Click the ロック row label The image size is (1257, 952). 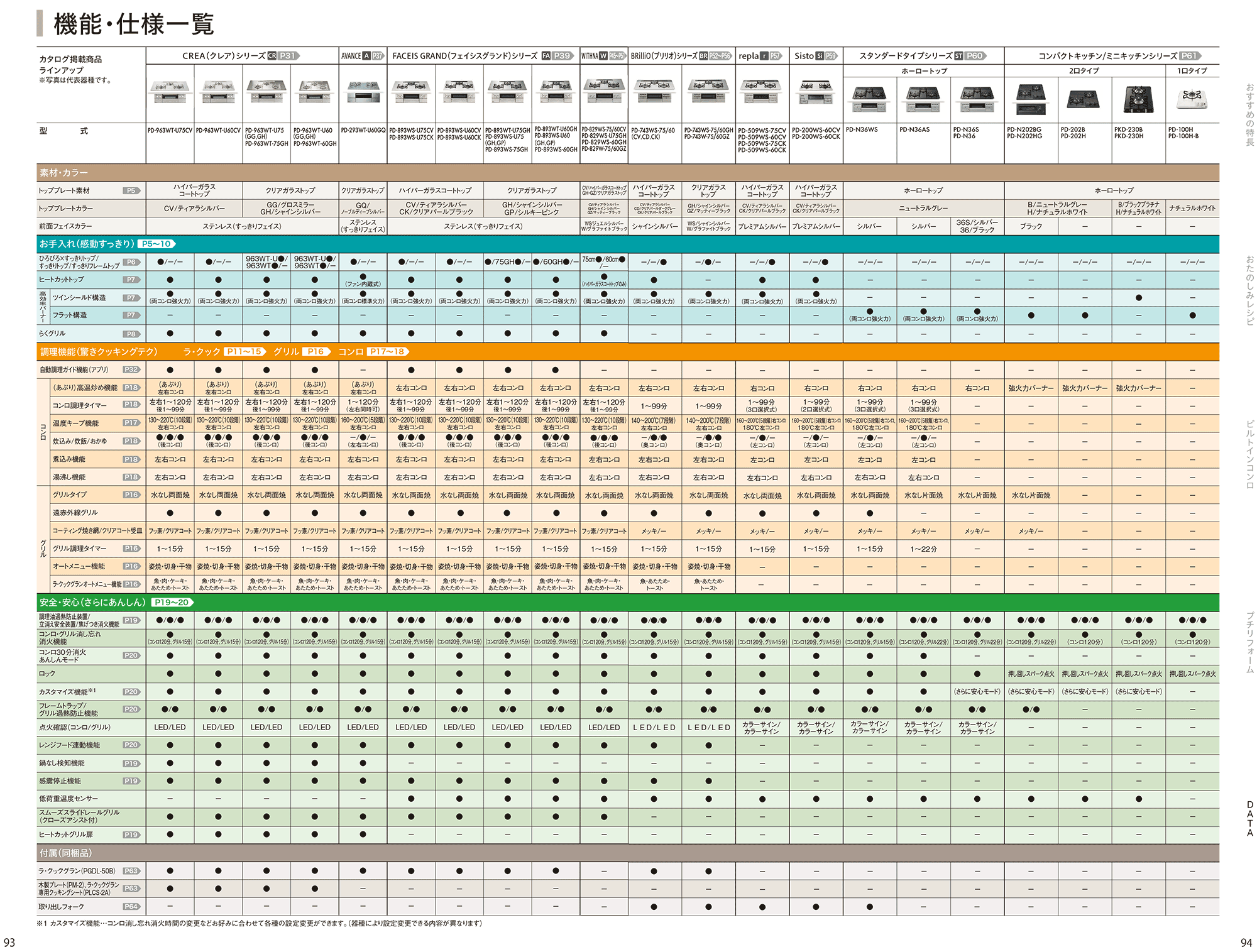(47, 674)
